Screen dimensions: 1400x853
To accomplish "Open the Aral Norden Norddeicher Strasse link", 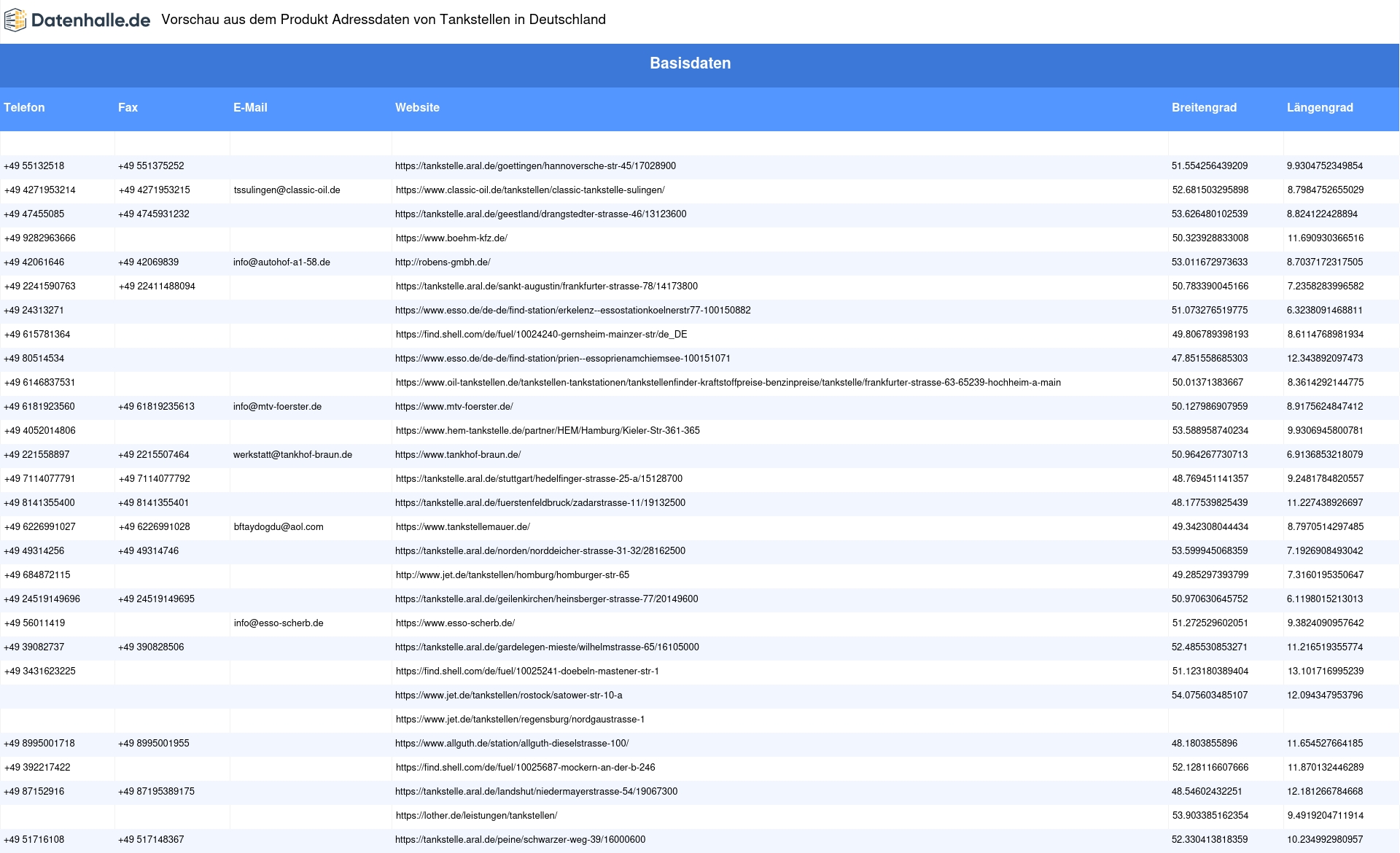I will [x=540, y=551].
